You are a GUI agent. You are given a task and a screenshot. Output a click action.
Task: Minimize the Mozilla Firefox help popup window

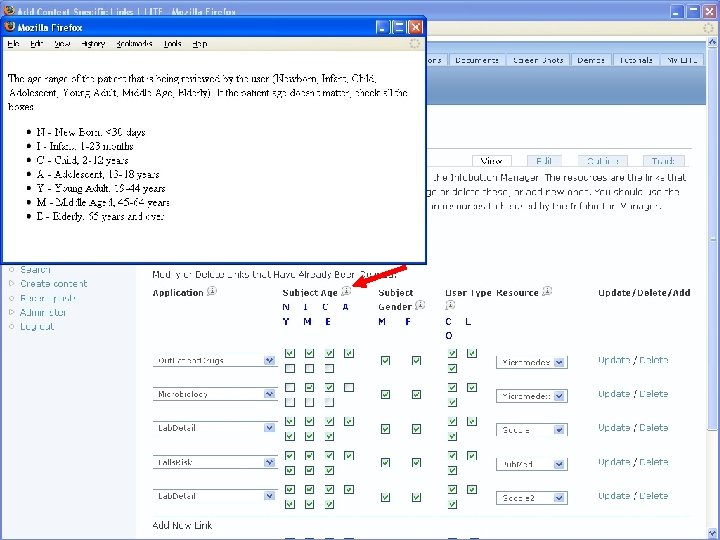pos(382,28)
